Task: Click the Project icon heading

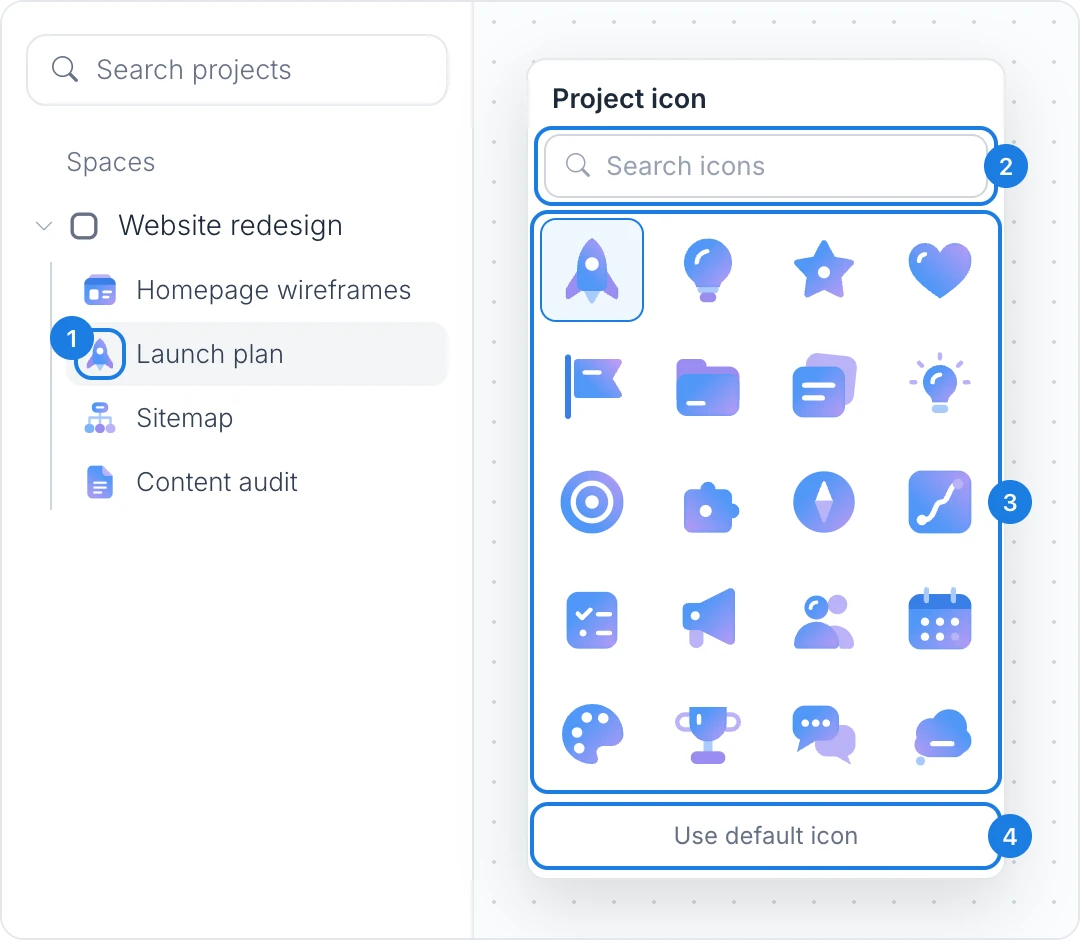Action: [x=629, y=98]
